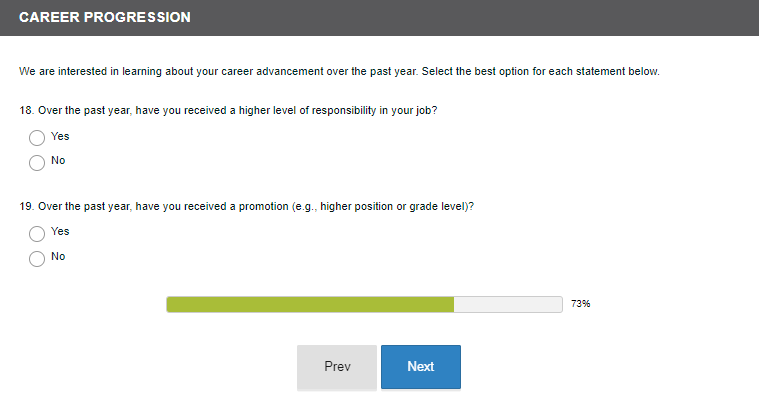Click the CAREER PROGRESSION section heading

point(105,18)
